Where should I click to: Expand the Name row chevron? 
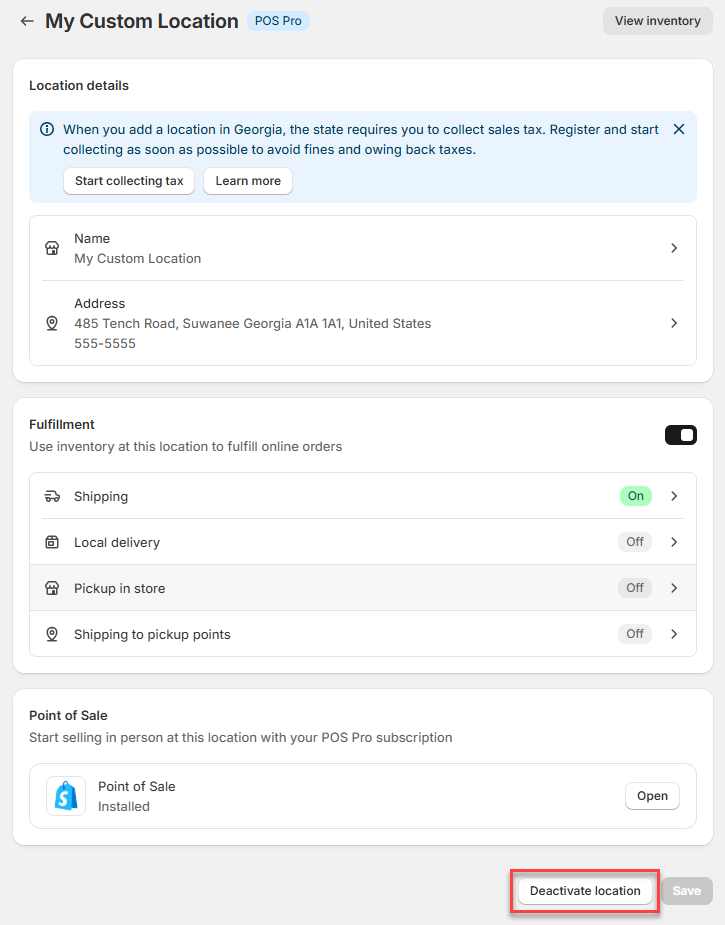click(x=674, y=248)
